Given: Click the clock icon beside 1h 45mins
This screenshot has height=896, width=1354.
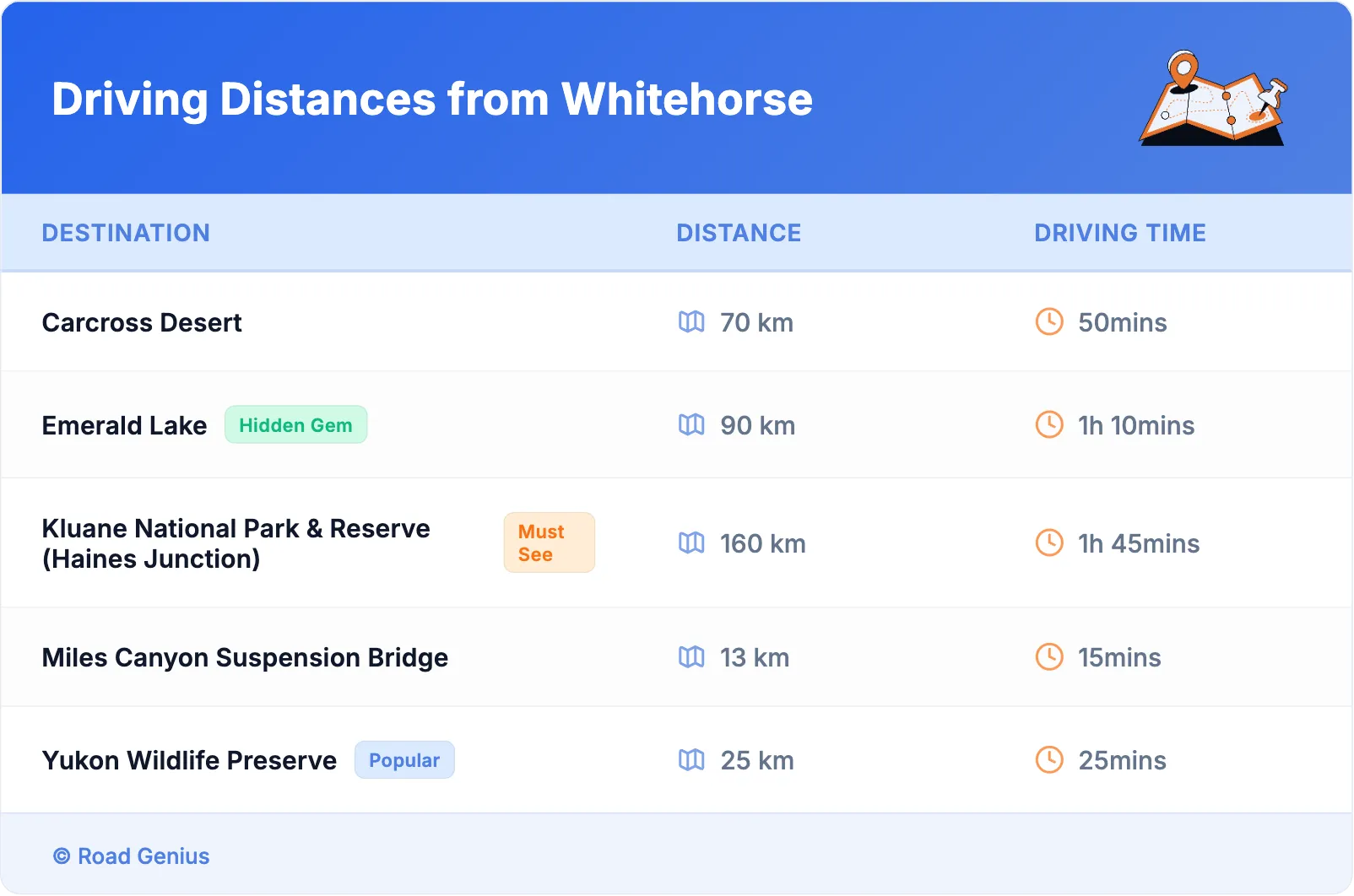Looking at the screenshot, I should [1049, 542].
